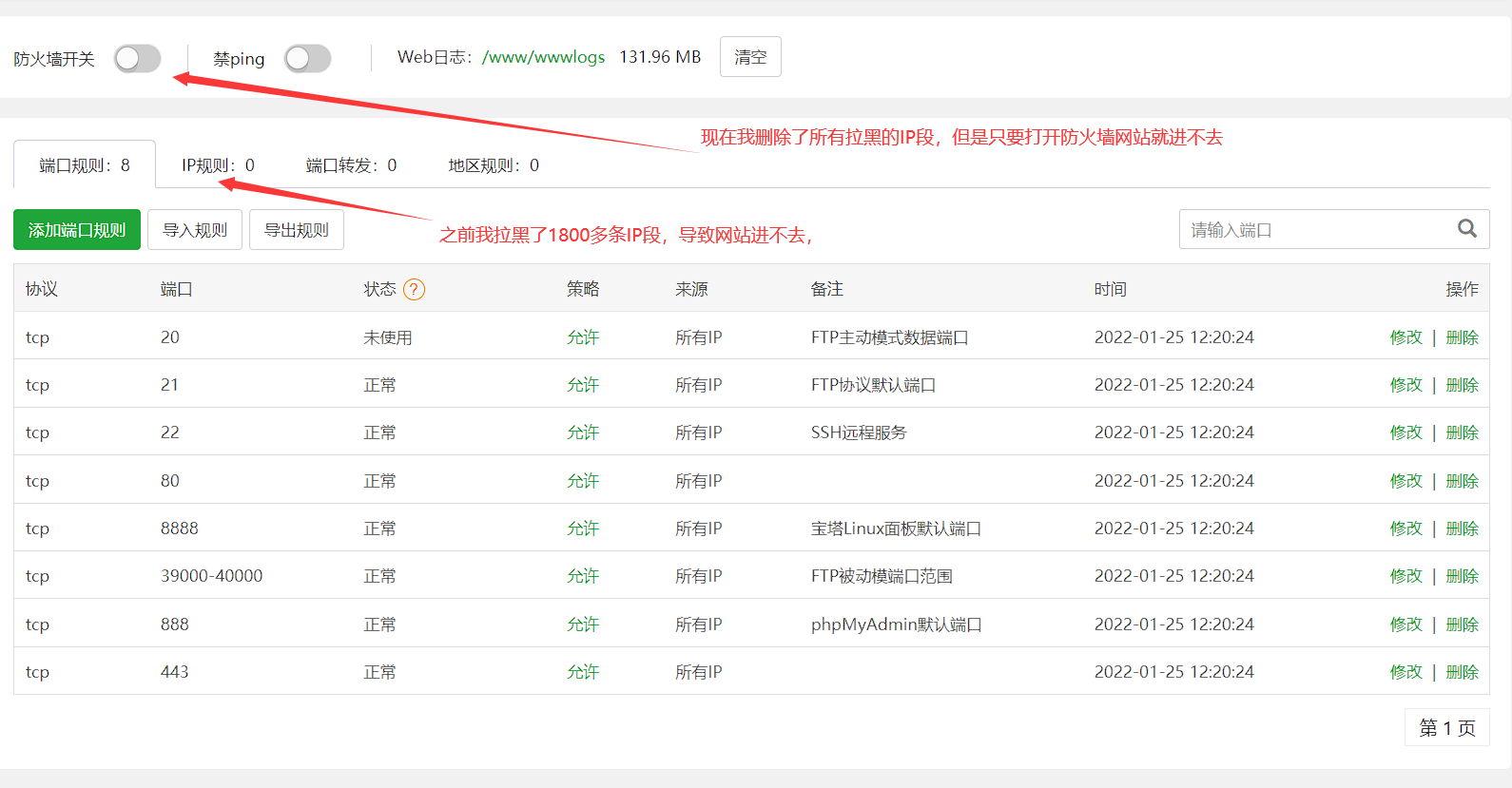
Task: Switch to the 地区规则 tab
Action: (x=494, y=165)
